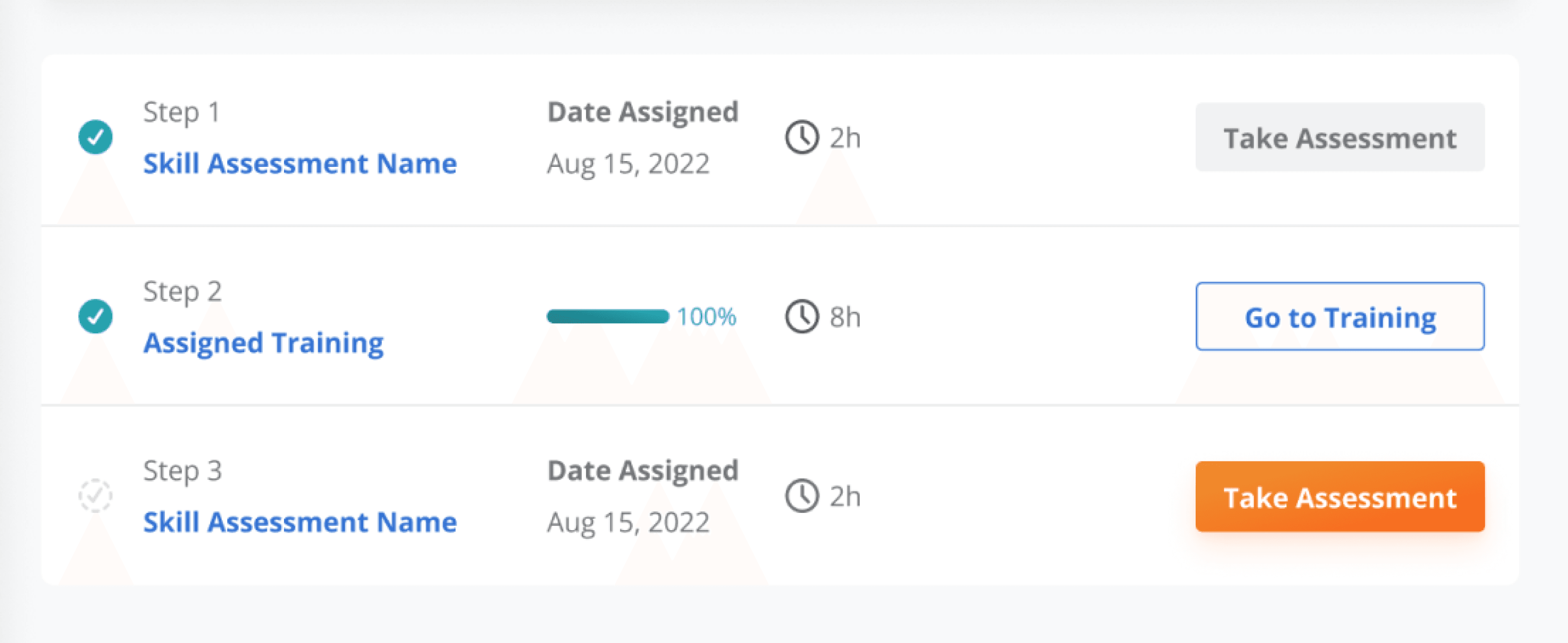Click the Step 3 pending dashed checkmark
Image resolution: width=1568 pixels, height=643 pixels.
[96, 496]
